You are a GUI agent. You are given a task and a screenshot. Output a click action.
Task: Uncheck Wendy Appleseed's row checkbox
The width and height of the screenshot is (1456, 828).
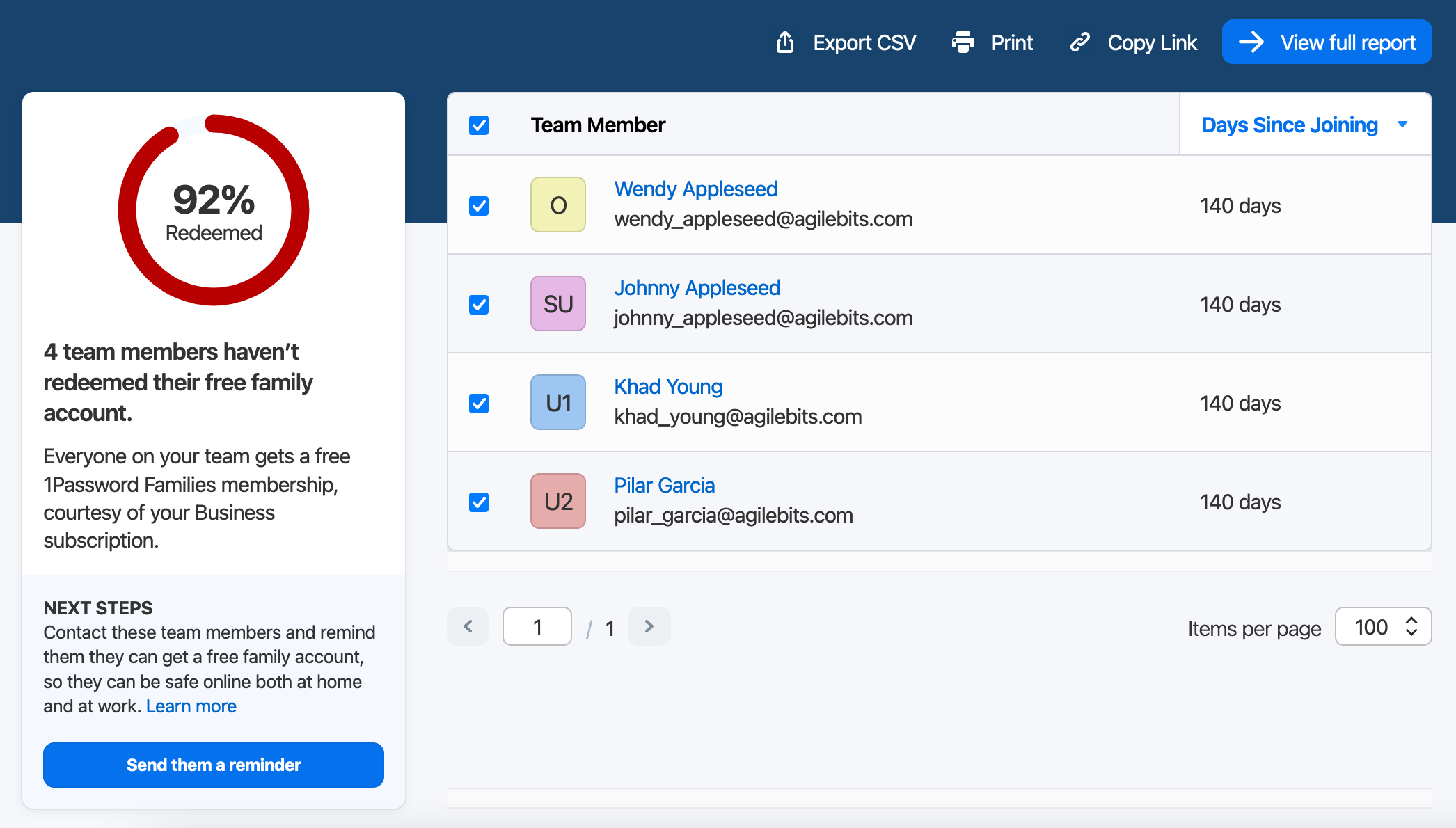(x=478, y=205)
